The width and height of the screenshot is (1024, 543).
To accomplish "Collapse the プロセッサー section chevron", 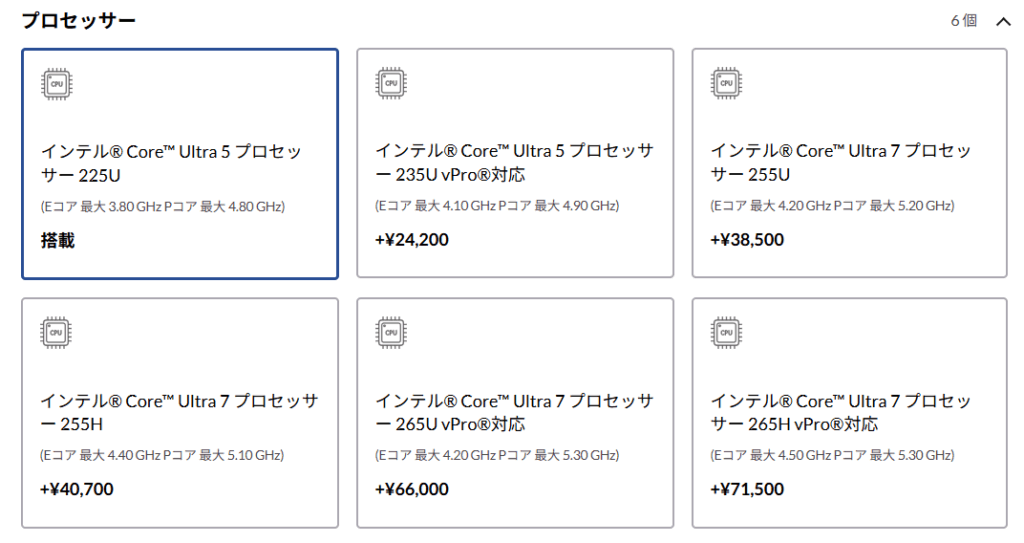I will tap(1004, 21).
